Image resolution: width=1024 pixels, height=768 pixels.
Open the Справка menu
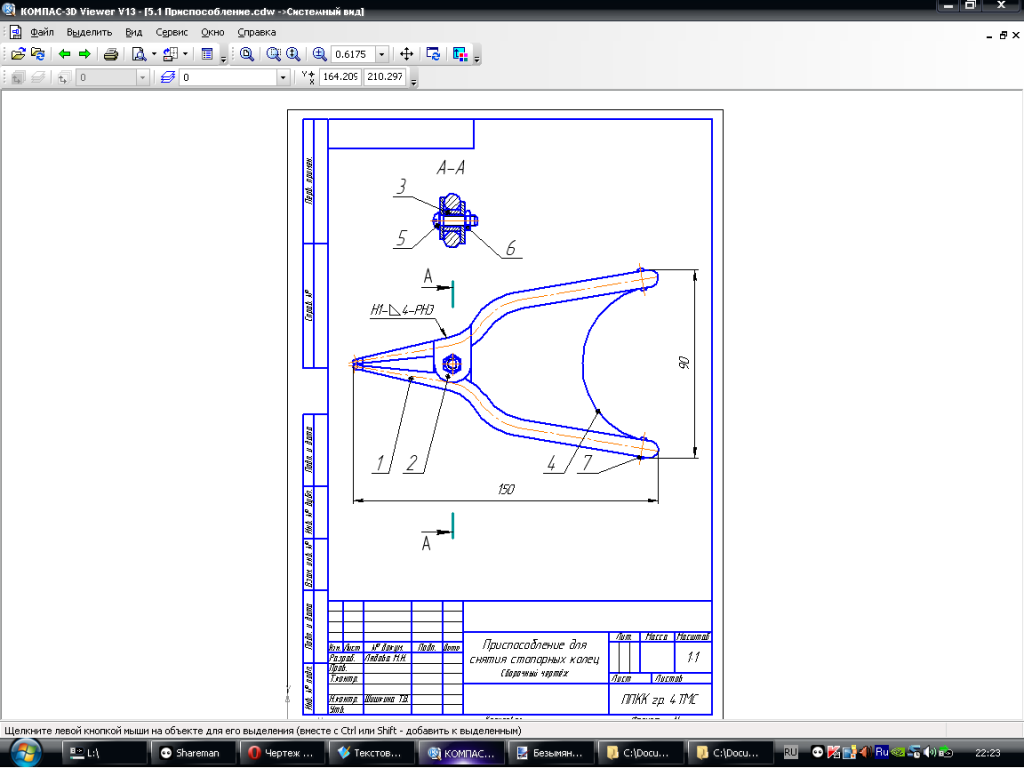257,32
